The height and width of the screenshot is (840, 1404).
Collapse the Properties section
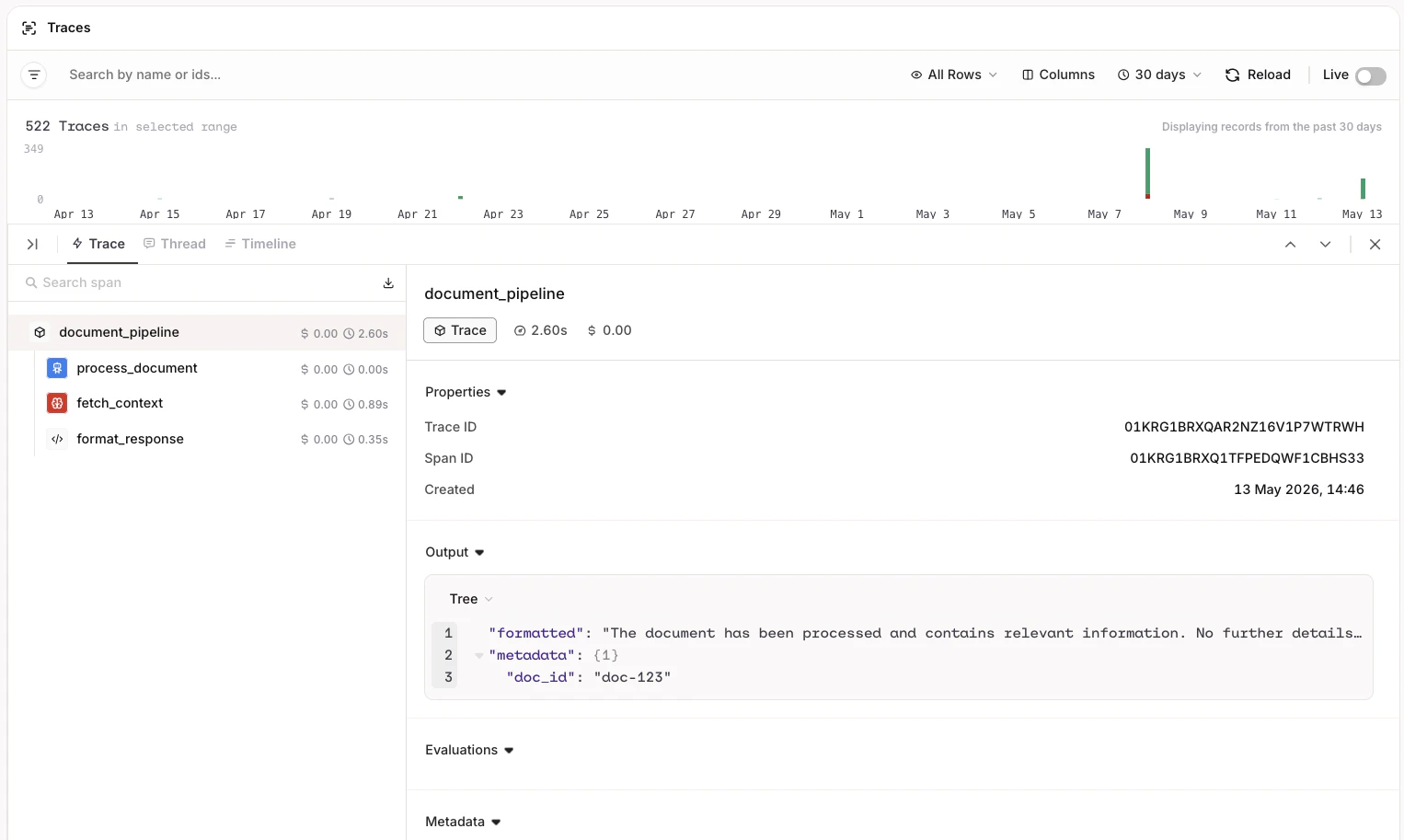pos(466,392)
